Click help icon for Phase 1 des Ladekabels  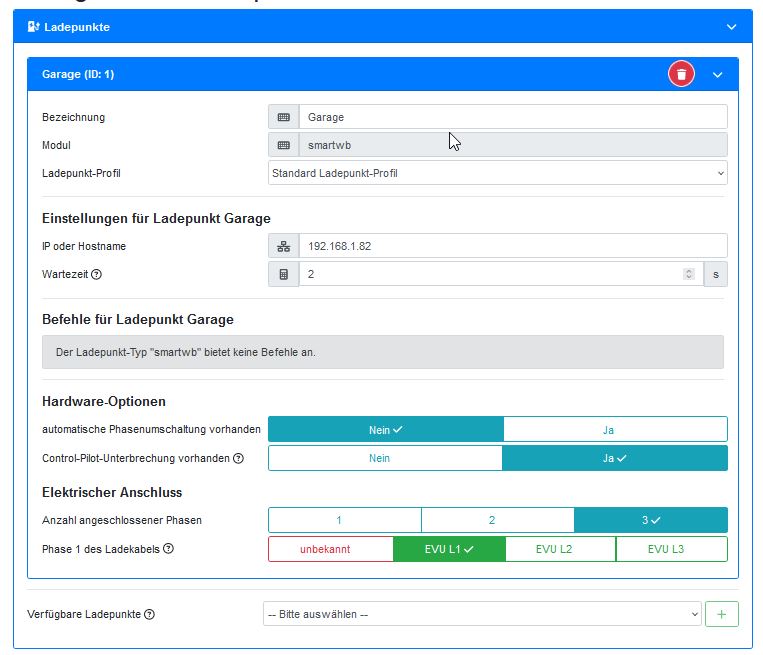tap(169, 549)
